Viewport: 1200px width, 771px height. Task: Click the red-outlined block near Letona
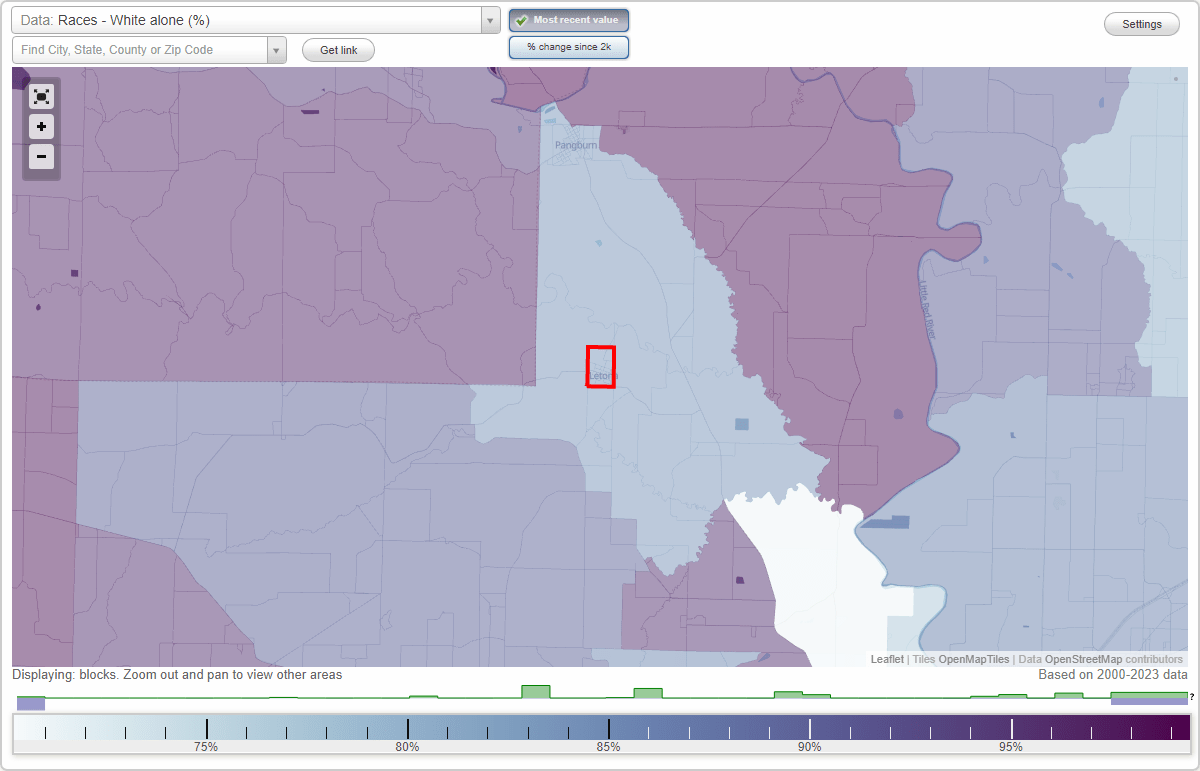click(x=600, y=366)
